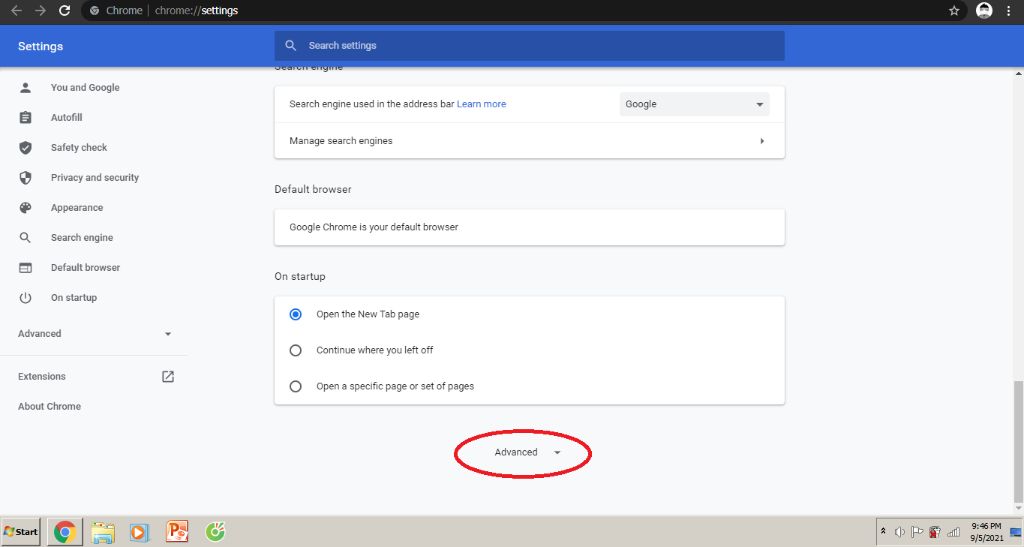The width and height of the screenshot is (1024, 547).
Task: Click the magnifier icon in Search settings
Action: [x=291, y=46]
